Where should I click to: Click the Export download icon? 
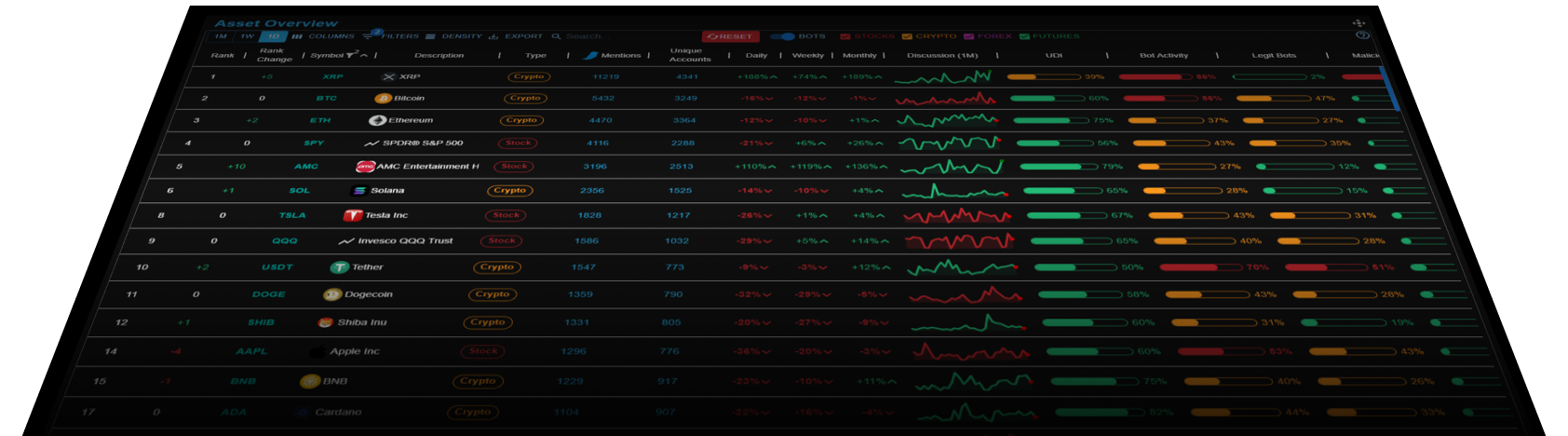tap(493, 36)
